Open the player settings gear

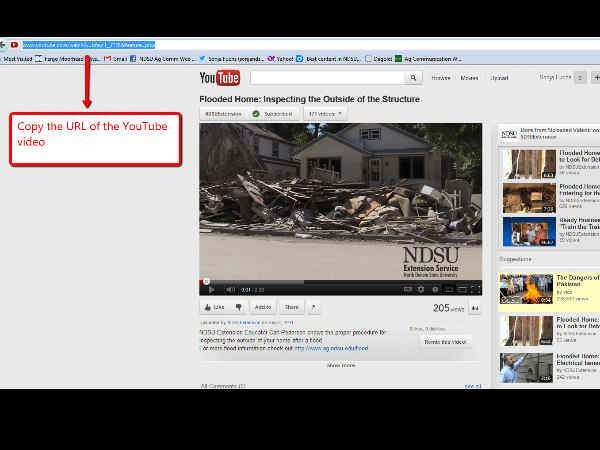[421, 289]
